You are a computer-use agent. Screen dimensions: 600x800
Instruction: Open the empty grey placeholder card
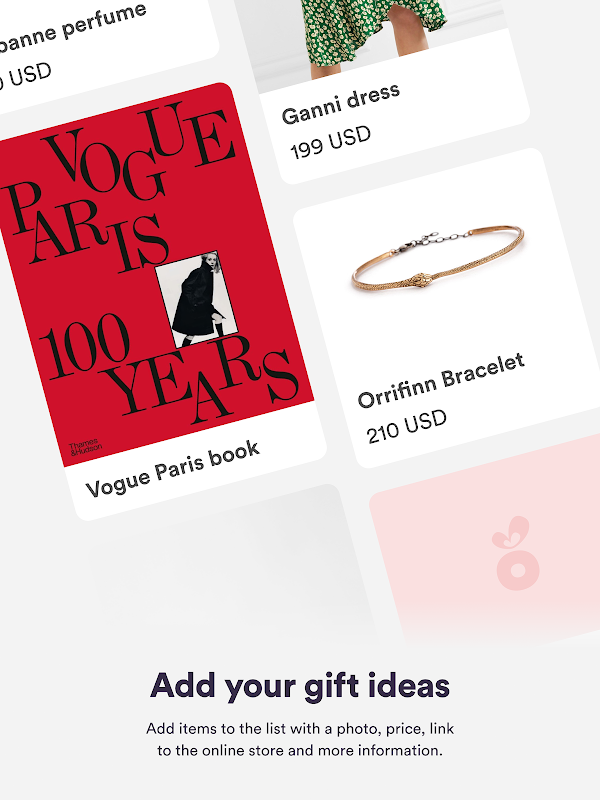232,561
